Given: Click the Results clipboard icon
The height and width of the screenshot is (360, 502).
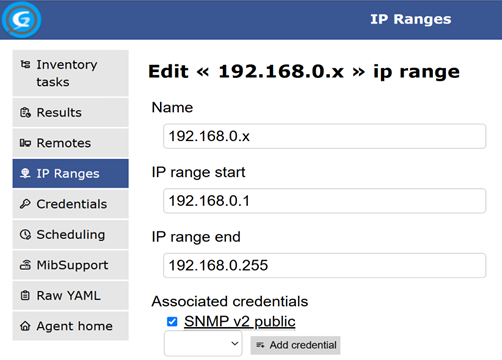Looking at the screenshot, I should [25, 113].
